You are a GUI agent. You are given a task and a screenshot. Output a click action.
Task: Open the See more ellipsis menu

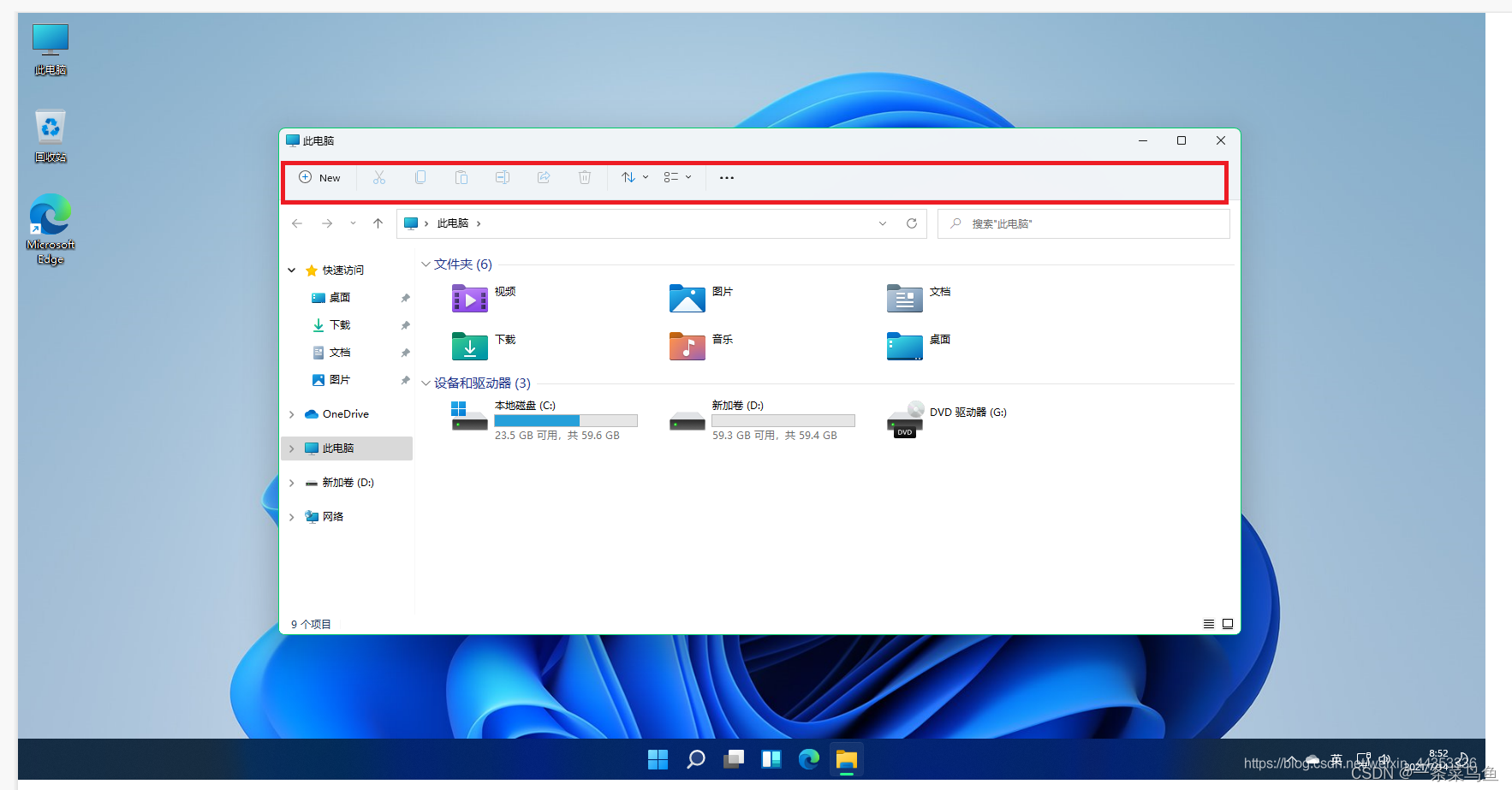[x=727, y=178]
